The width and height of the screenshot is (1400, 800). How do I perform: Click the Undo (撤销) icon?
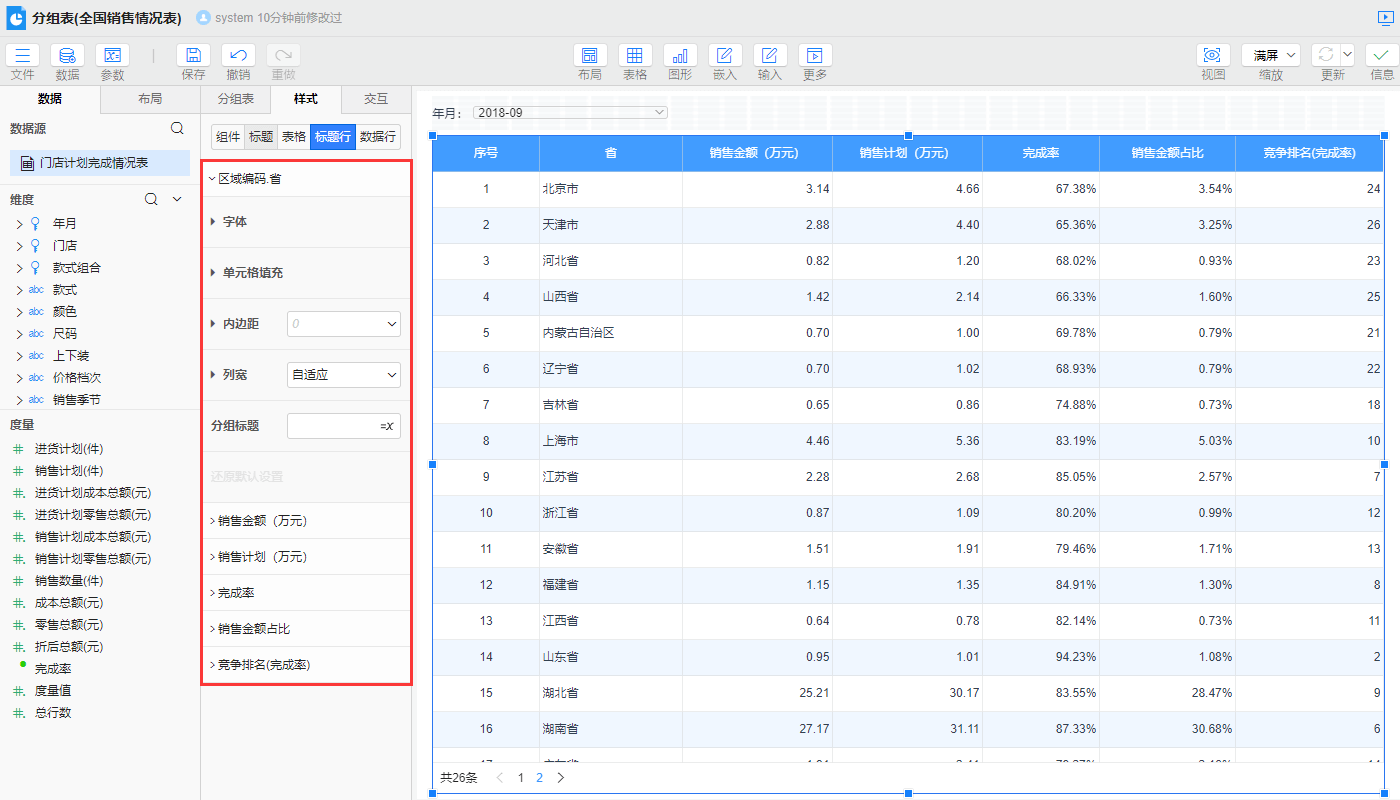click(238, 56)
